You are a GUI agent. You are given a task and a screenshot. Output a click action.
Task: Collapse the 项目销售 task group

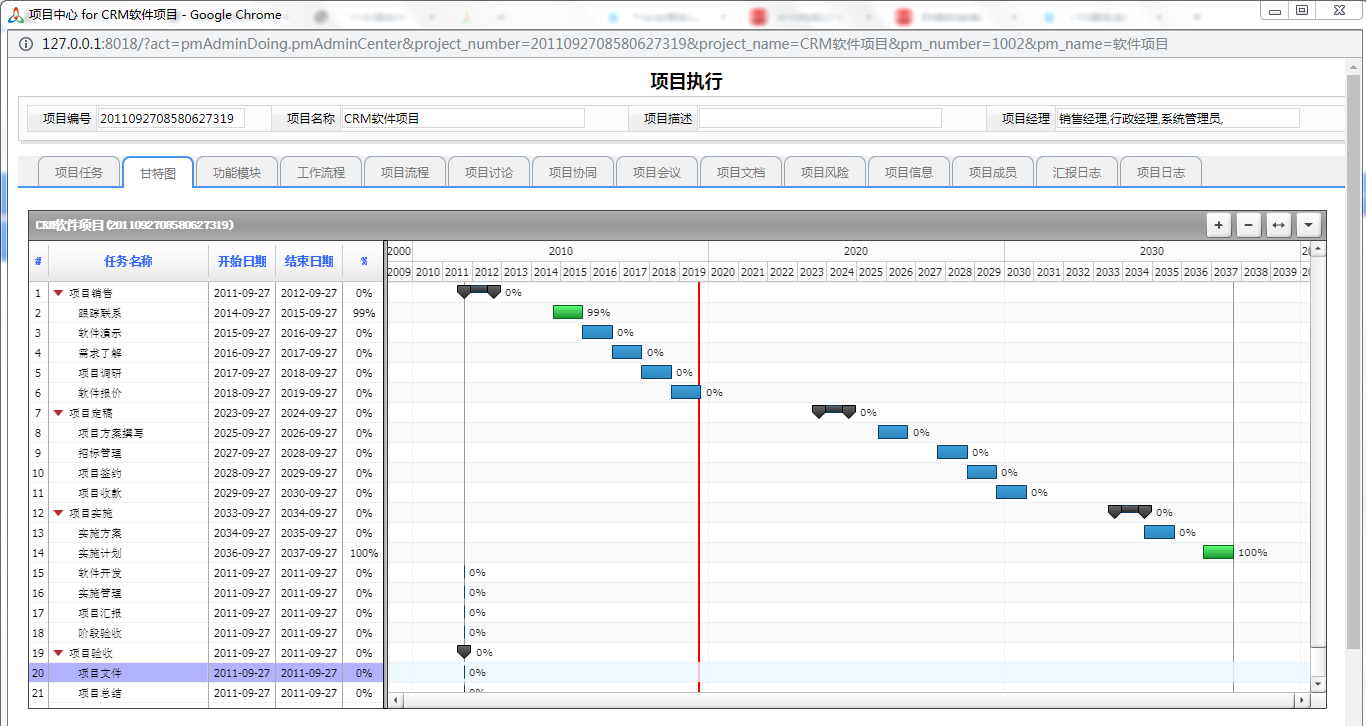pos(58,293)
